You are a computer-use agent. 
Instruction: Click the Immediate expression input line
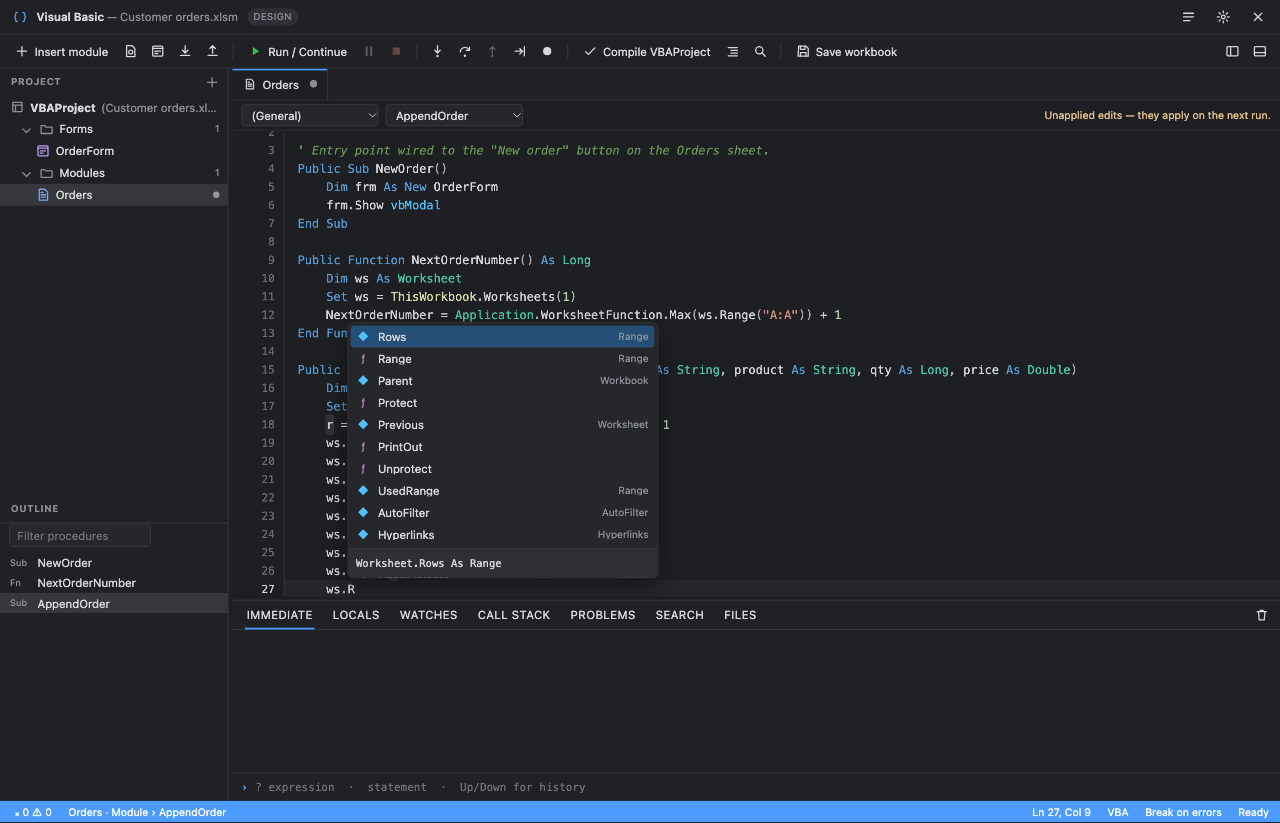(x=755, y=787)
